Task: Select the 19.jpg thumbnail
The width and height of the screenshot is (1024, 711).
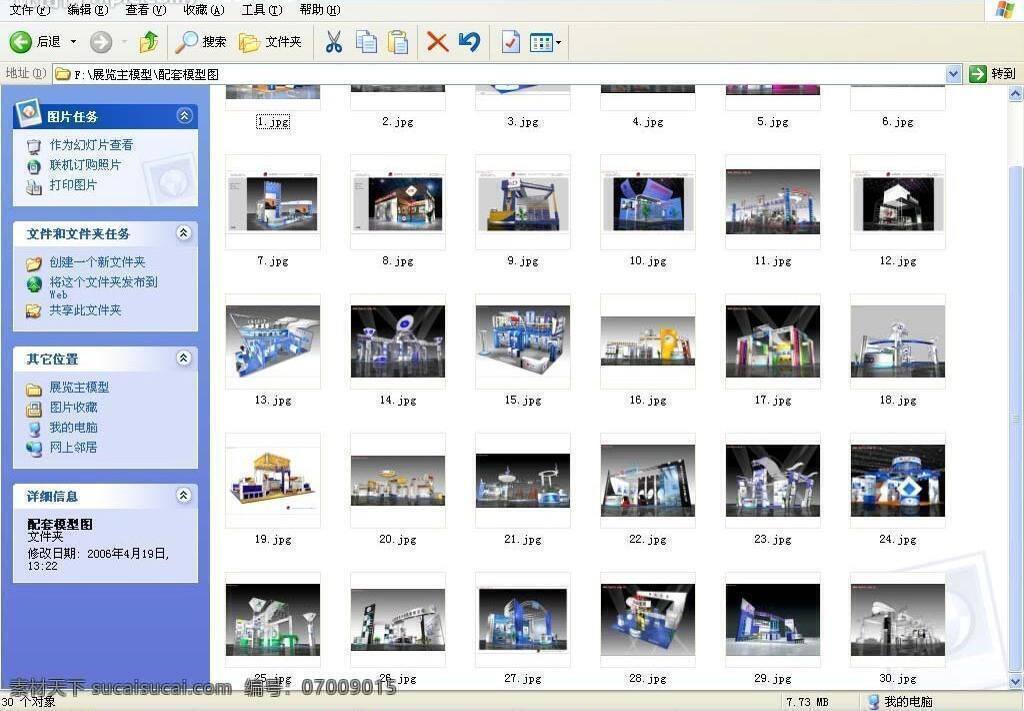Action: tap(273, 481)
